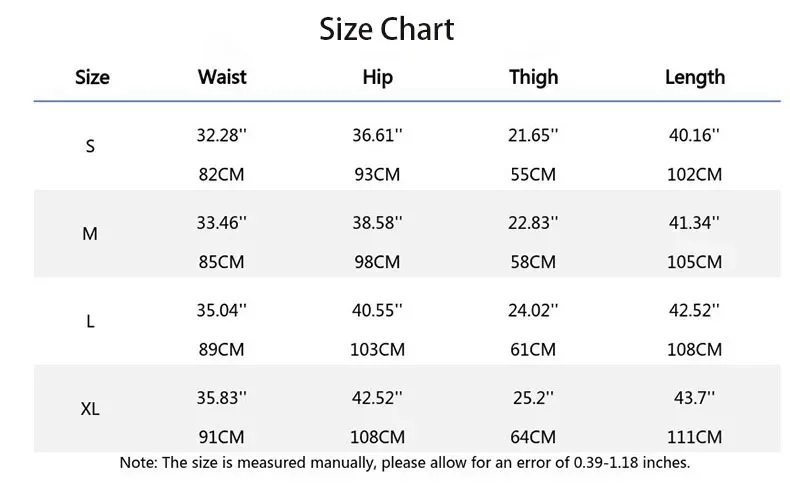Select the 89CM waist value
The width and height of the screenshot is (790, 487).
tap(221, 350)
